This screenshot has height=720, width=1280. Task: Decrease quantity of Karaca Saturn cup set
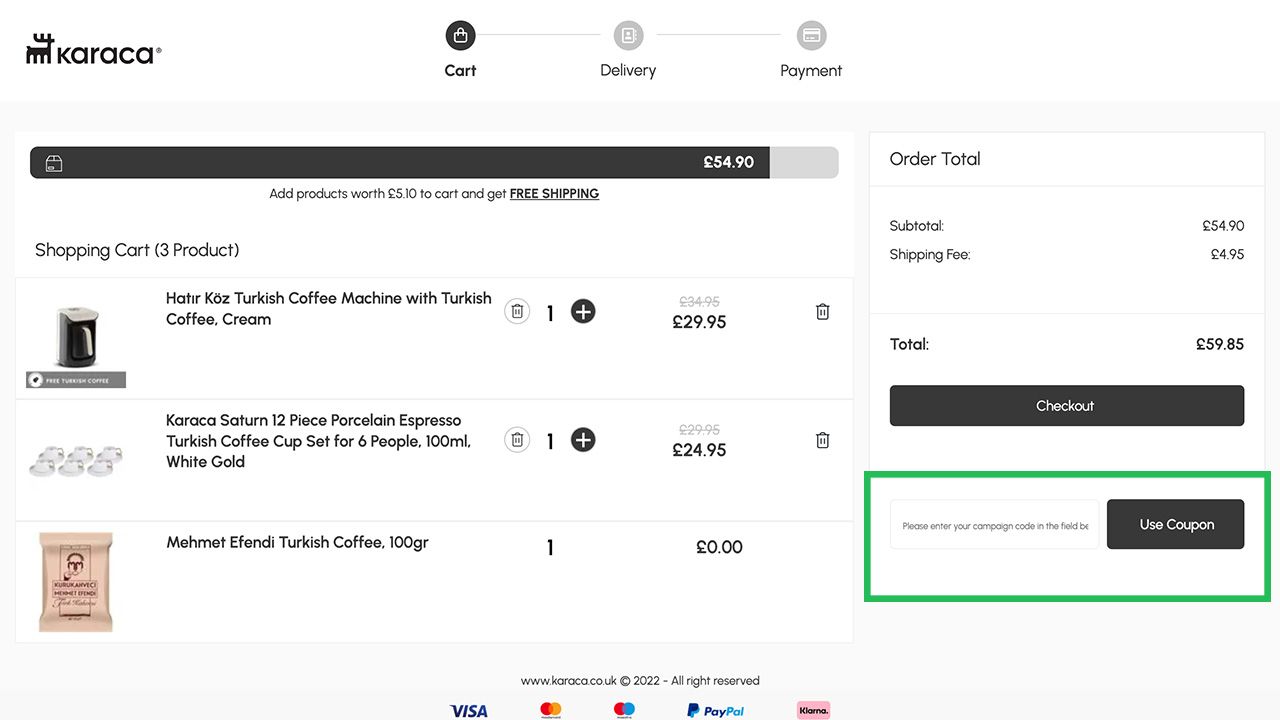click(517, 439)
